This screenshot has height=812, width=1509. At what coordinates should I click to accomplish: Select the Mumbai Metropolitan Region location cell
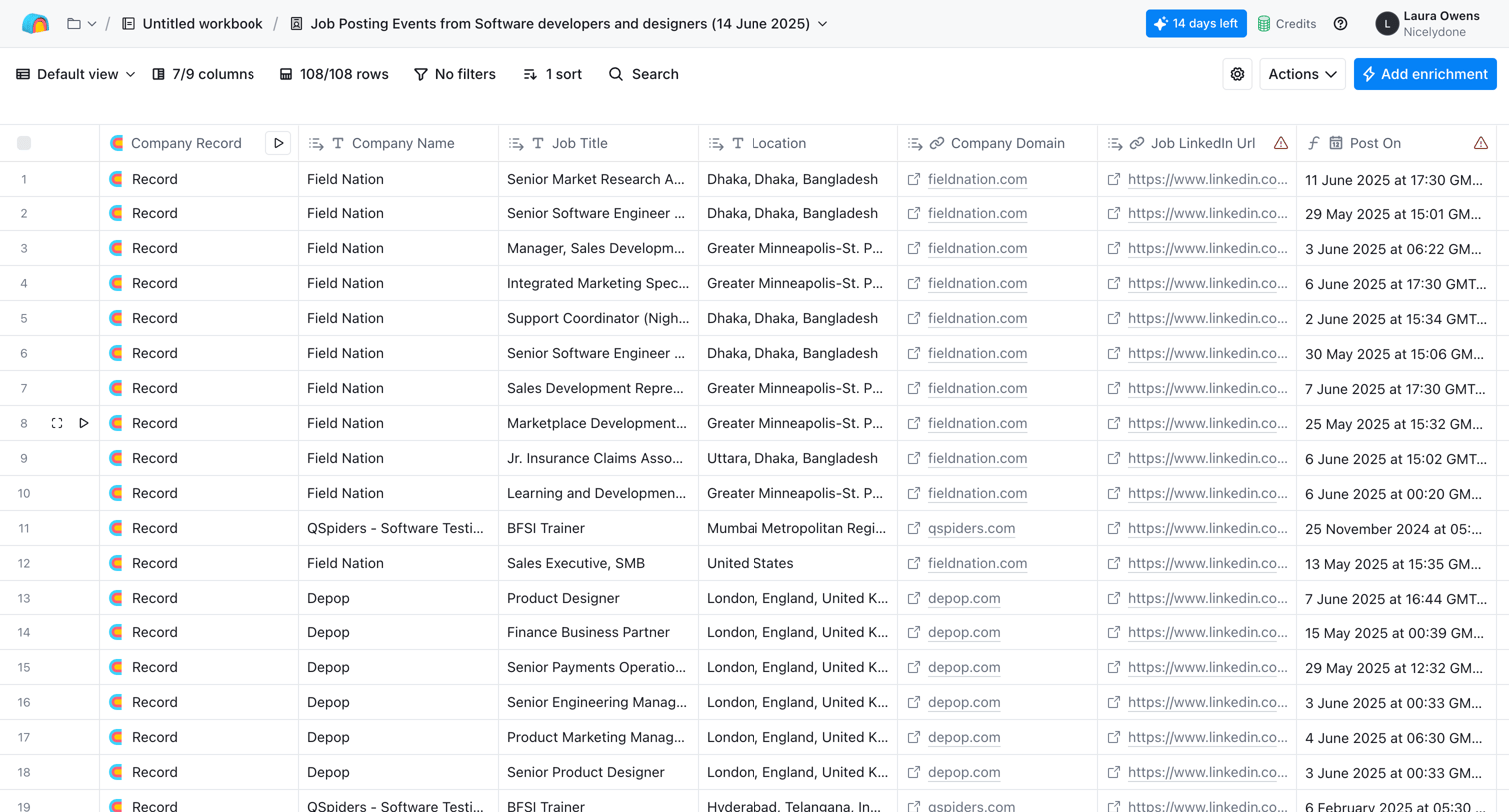pyautogui.click(x=797, y=528)
